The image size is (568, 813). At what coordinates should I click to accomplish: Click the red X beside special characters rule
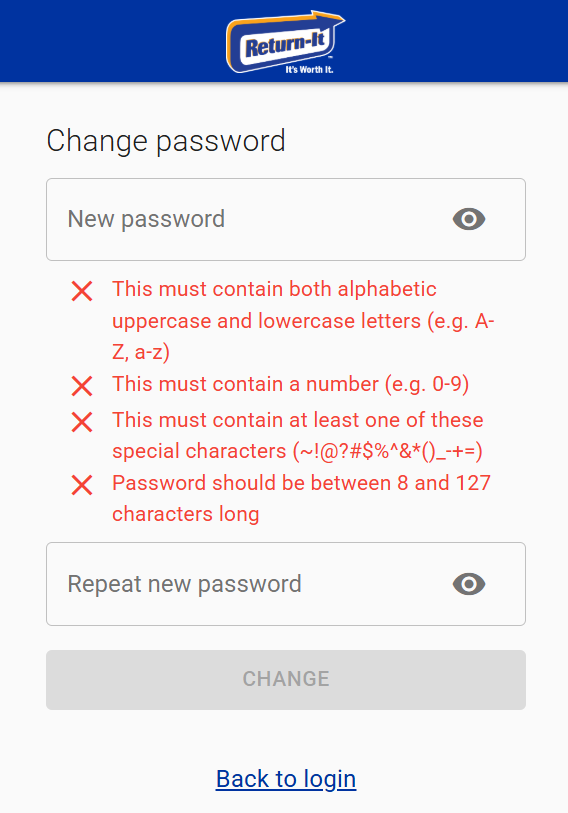82,422
